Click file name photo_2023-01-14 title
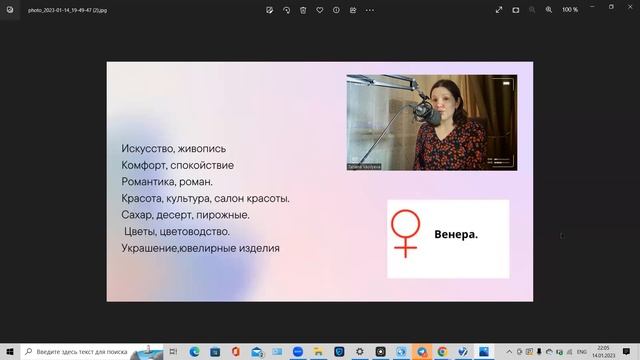This screenshot has width=640, height=360. [67, 10]
